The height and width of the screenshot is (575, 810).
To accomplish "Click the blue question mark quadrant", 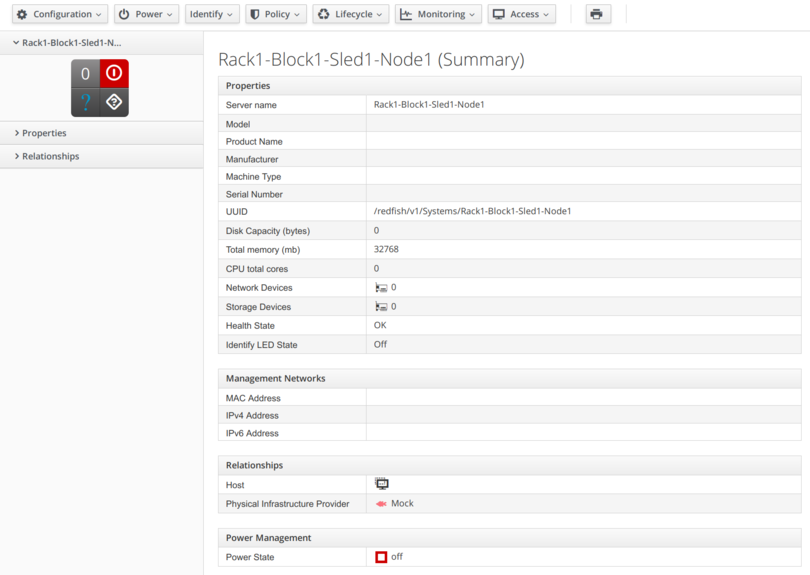I will click(x=85, y=102).
